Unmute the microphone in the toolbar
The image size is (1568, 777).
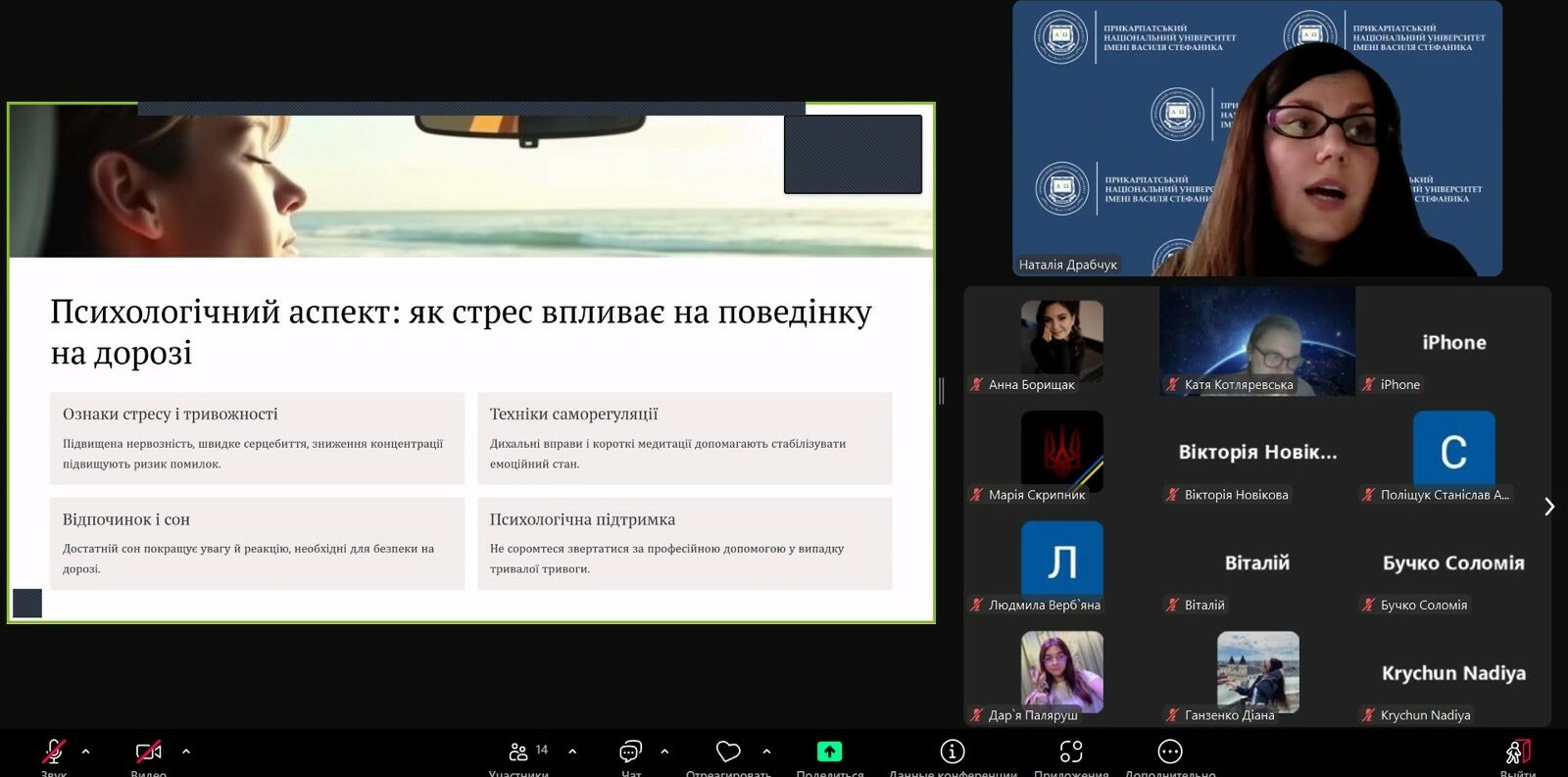(x=54, y=752)
